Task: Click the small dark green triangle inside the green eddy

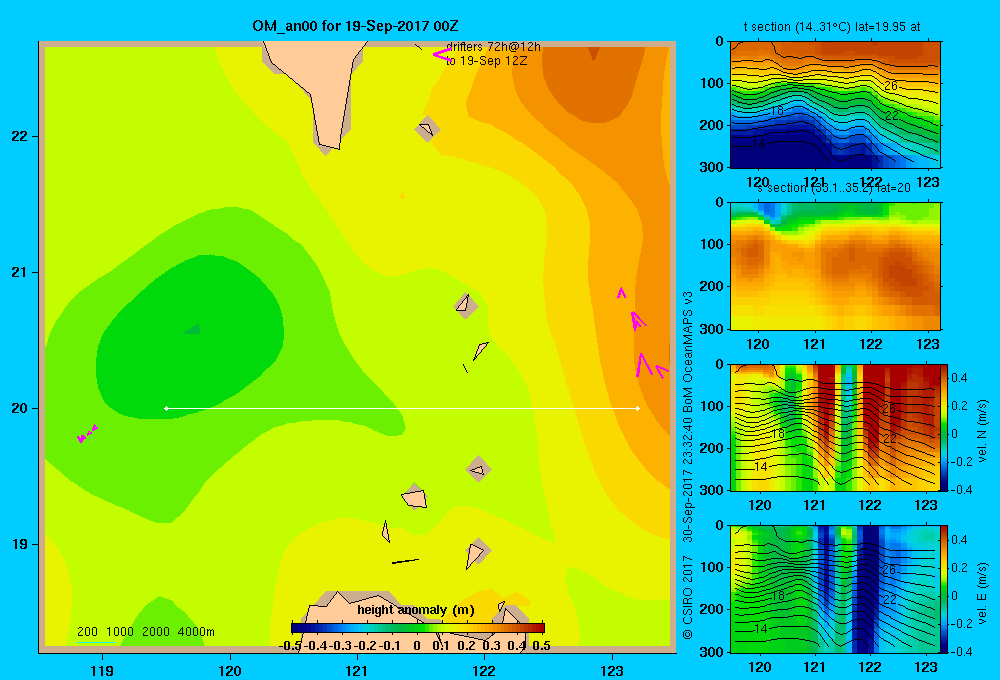Action: pyautogui.click(x=193, y=329)
